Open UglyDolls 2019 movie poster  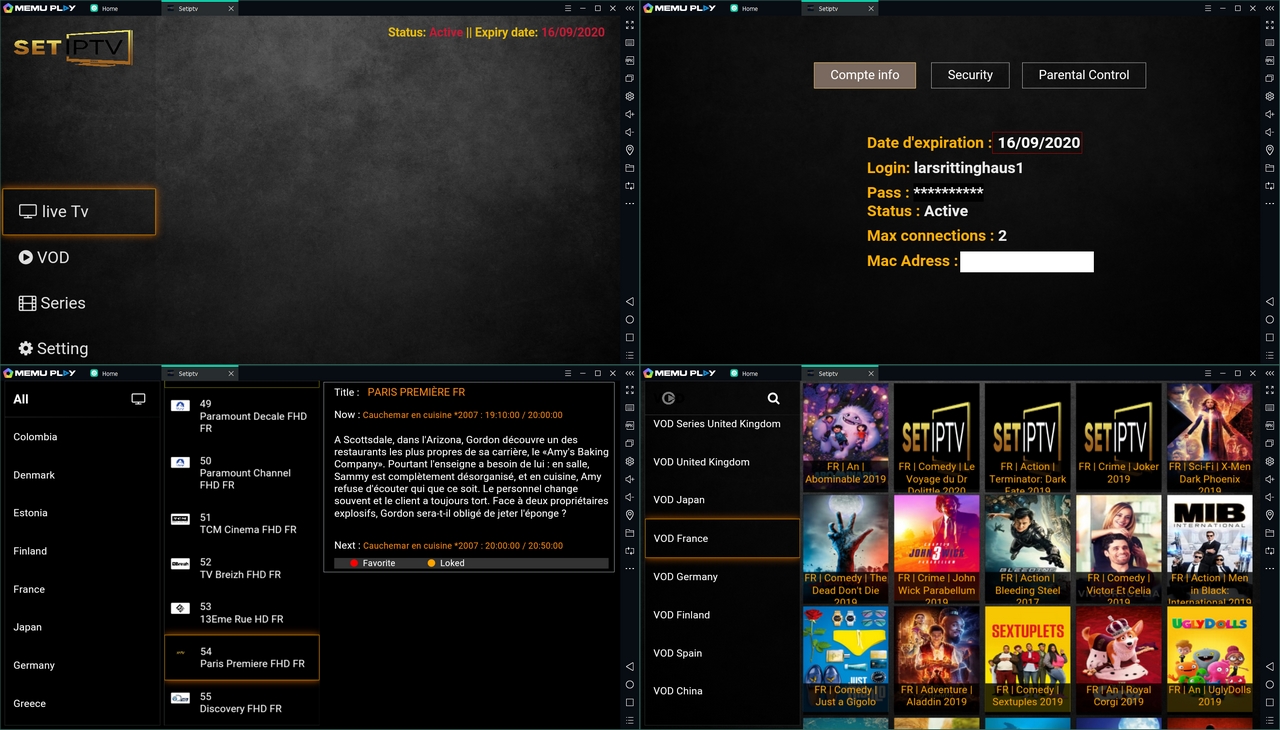(x=1210, y=659)
